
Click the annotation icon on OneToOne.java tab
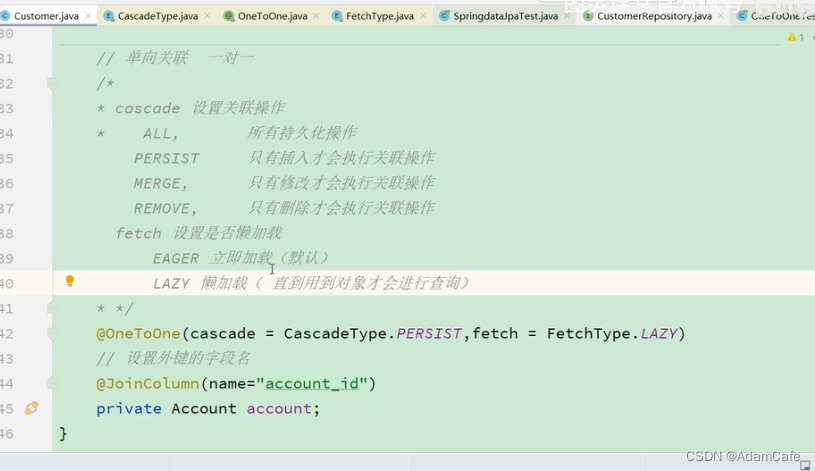tap(229, 16)
